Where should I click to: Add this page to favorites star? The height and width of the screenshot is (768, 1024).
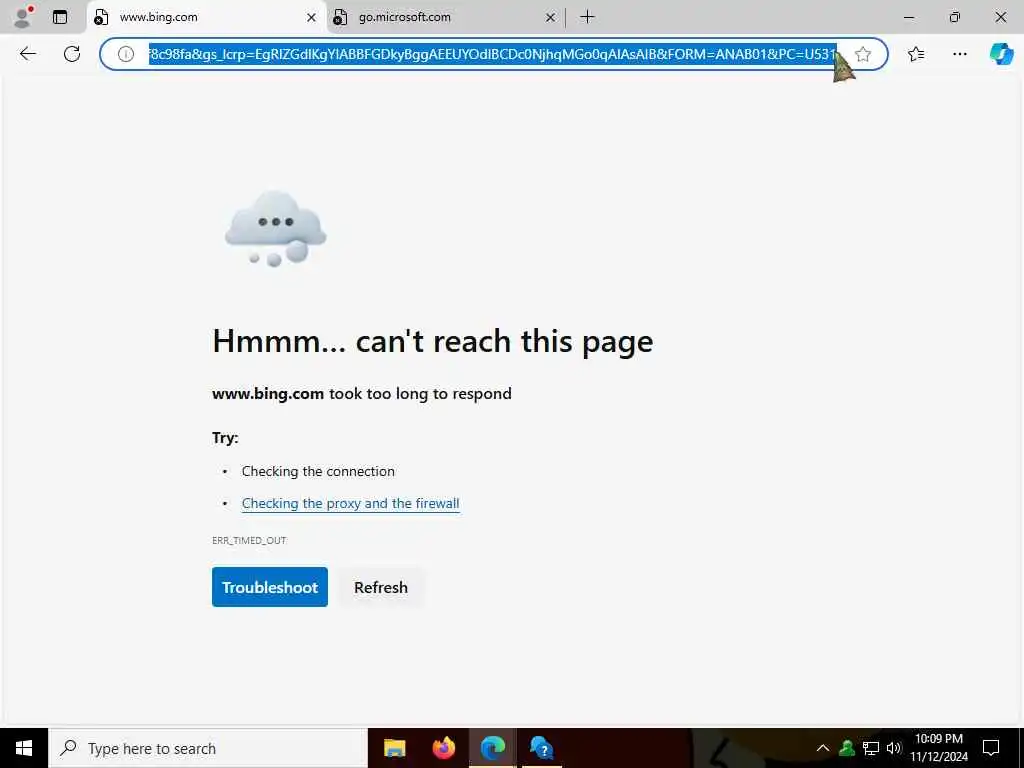[863, 54]
